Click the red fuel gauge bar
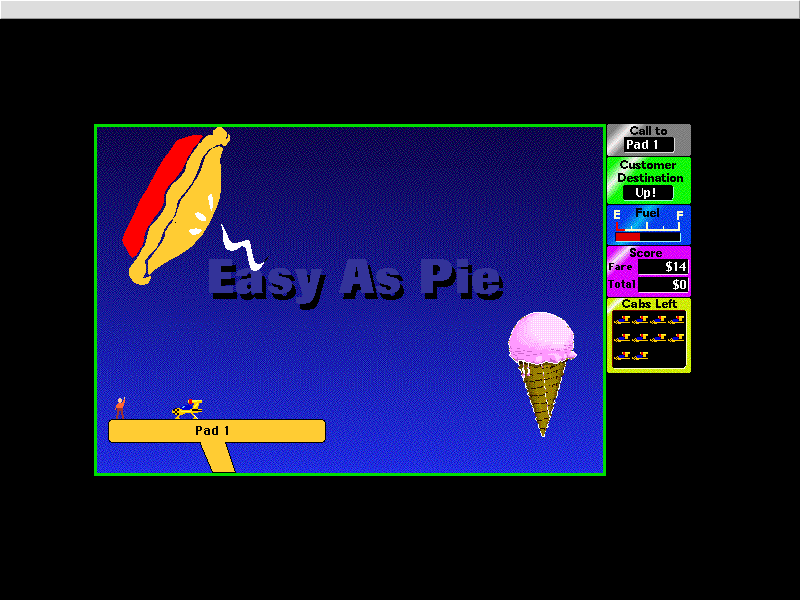 point(628,237)
